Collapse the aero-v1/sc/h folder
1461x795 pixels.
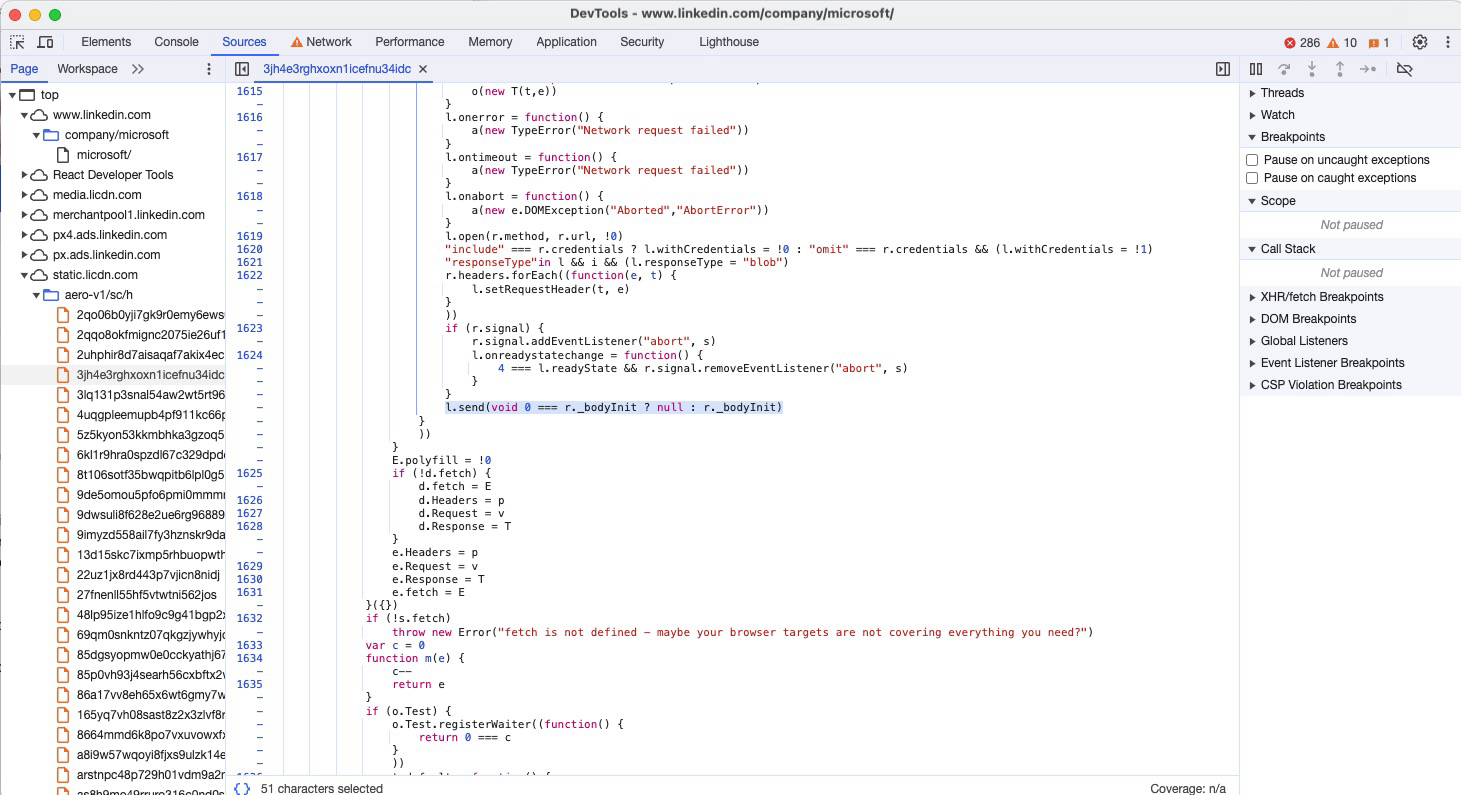[x=36, y=295]
